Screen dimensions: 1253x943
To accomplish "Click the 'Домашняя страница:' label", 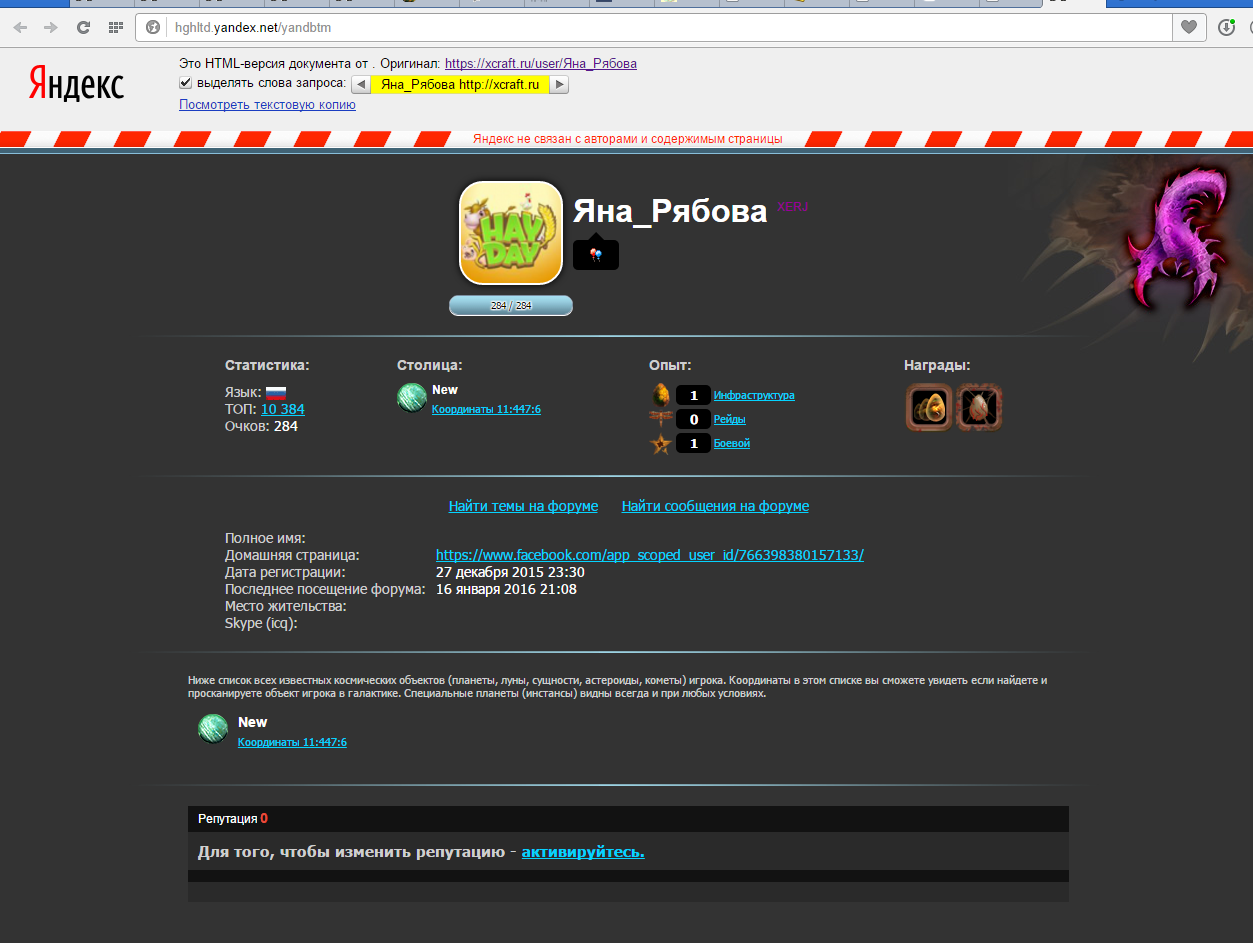I will (x=292, y=555).
